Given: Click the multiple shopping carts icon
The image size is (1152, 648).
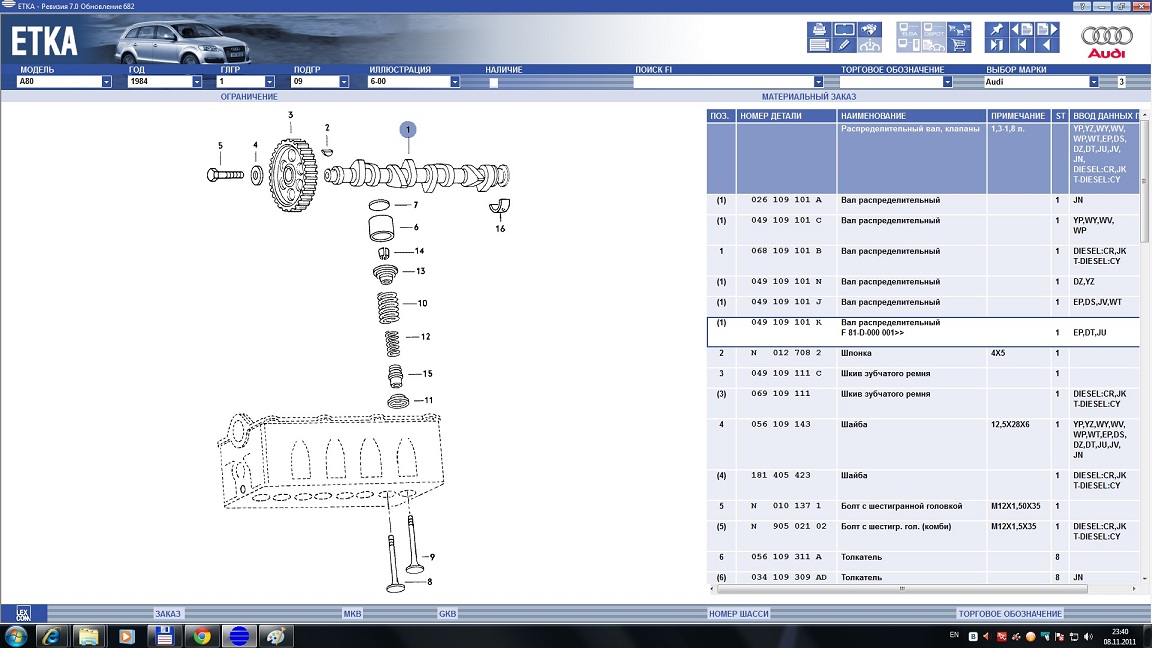Looking at the screenshot, I should tap(959, 29).
